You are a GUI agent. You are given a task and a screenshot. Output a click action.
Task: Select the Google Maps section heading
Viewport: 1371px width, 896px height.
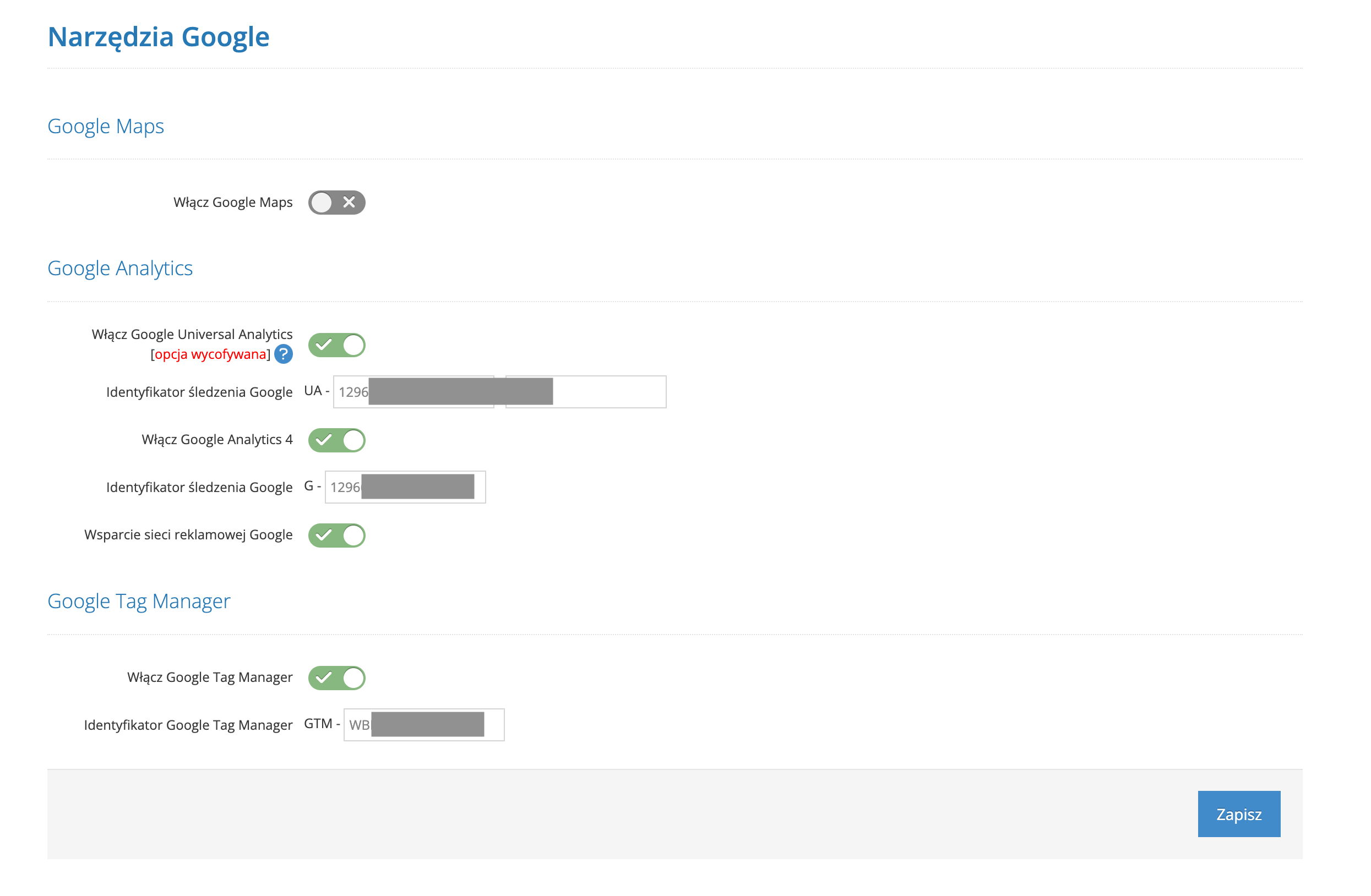pos(105,126)
